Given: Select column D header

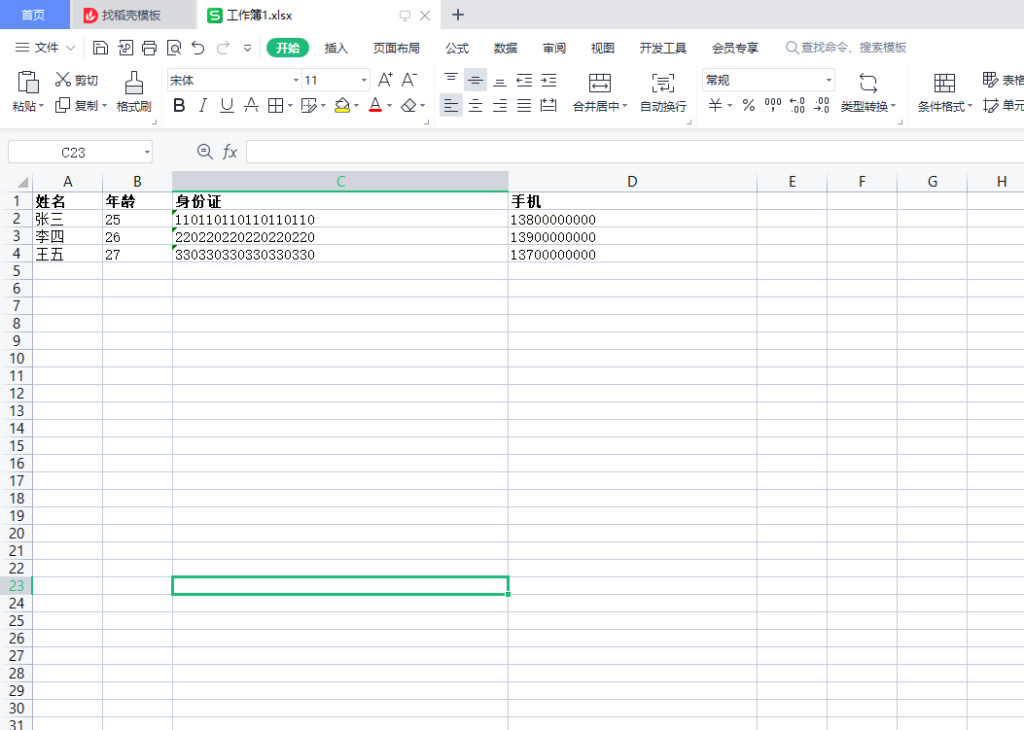Looking at the screenshot, I should tap(632, 182).
